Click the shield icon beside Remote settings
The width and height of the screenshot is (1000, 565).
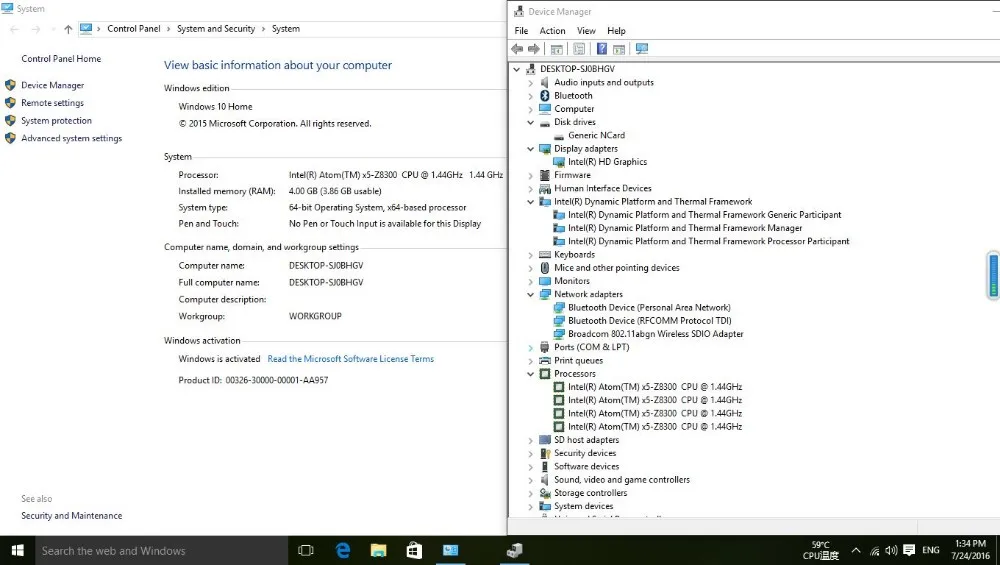(x=10, y=103)
